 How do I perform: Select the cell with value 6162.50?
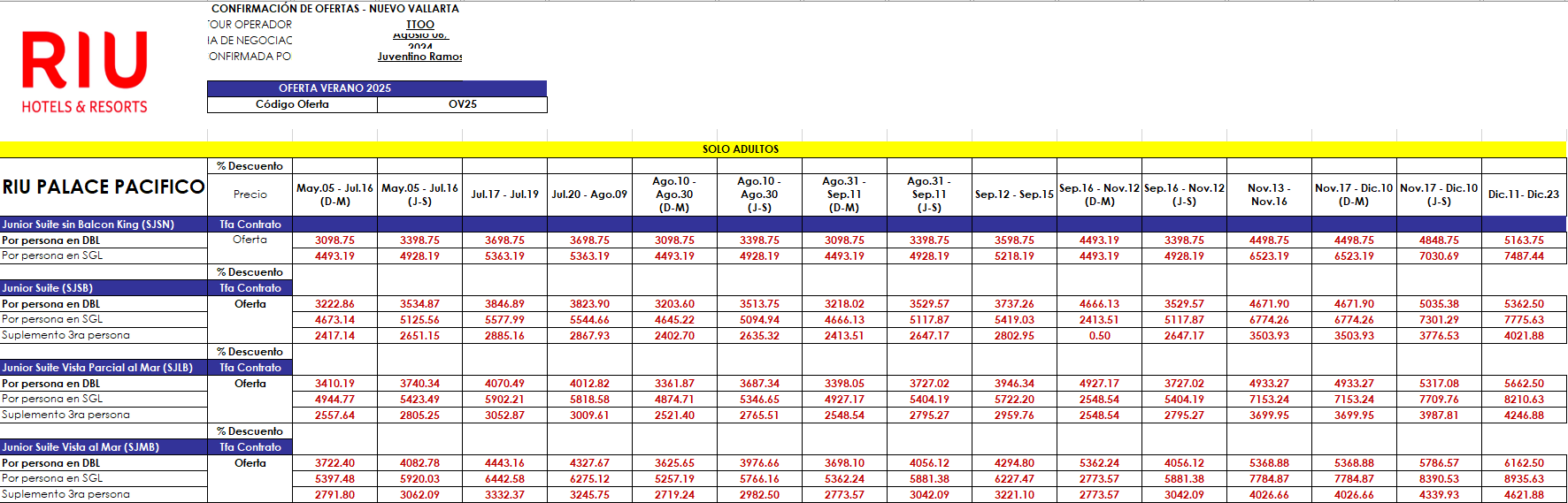(1524, 463)
